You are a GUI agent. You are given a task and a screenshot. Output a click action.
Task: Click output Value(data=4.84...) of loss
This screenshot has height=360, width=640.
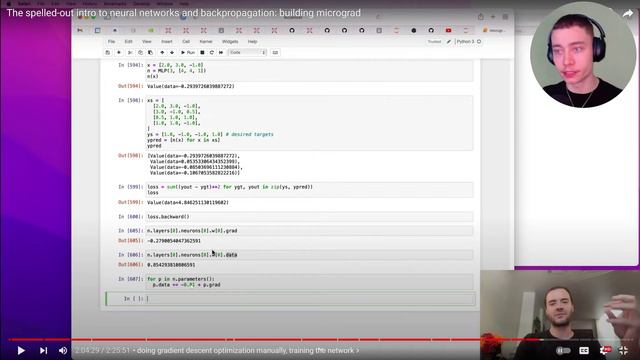coord(188,202)
